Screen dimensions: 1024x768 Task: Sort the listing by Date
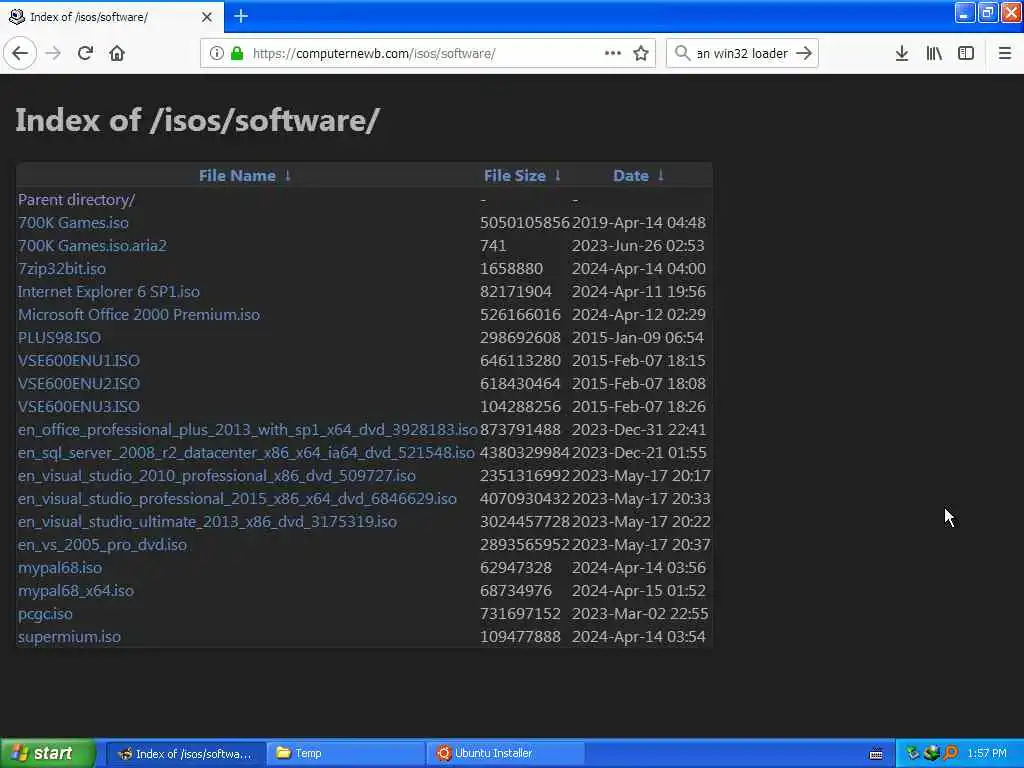(x=631, y=176)
